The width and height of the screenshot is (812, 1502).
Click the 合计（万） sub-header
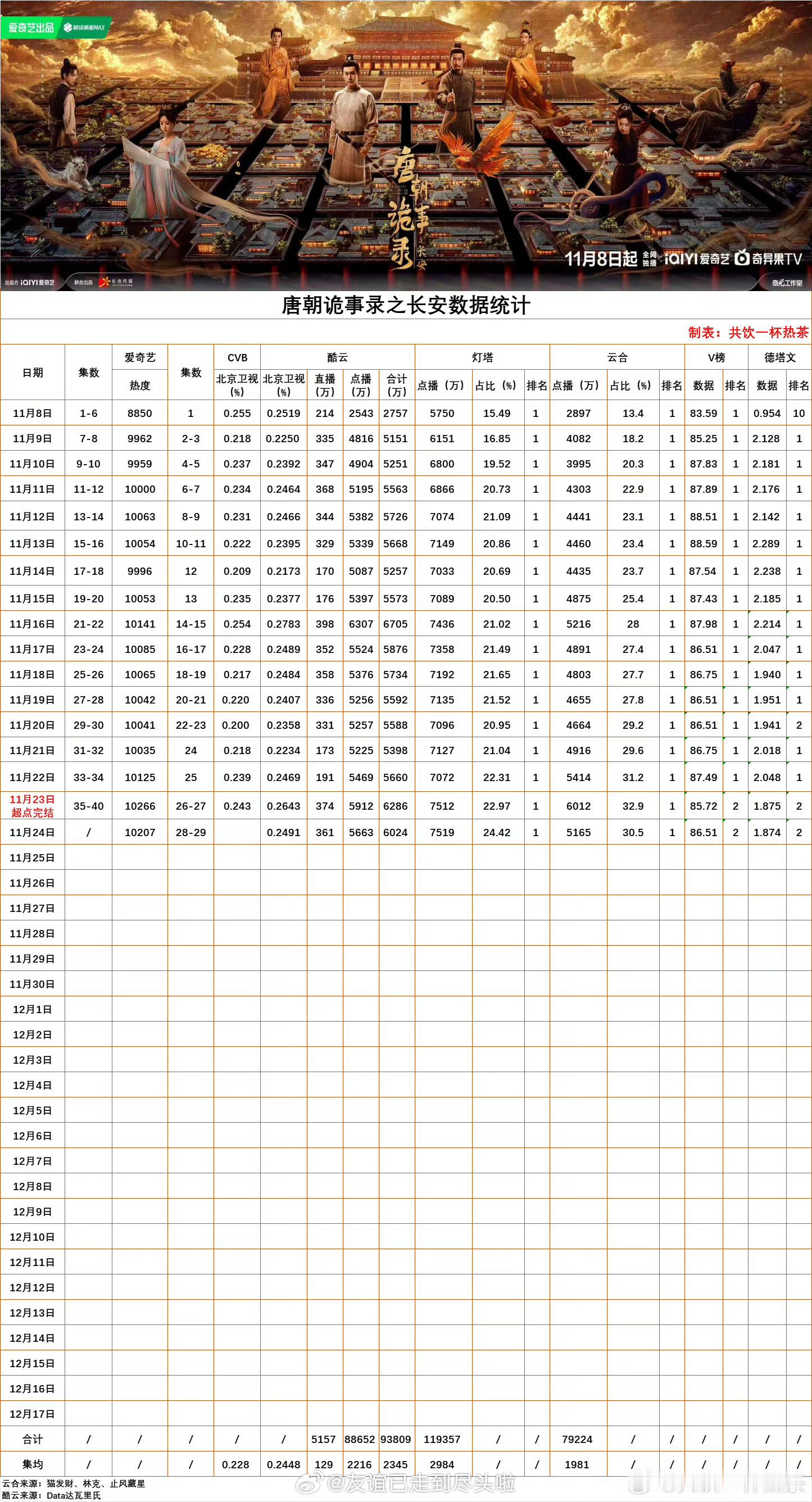pos(397,385)
